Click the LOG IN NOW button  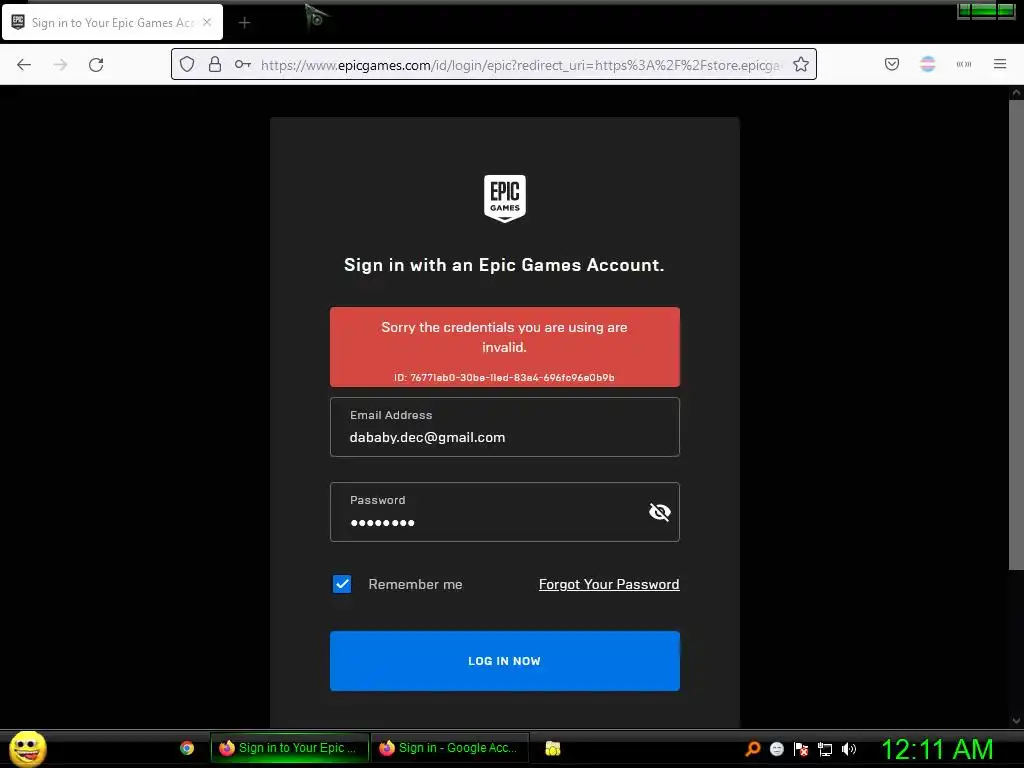(505, 661)
